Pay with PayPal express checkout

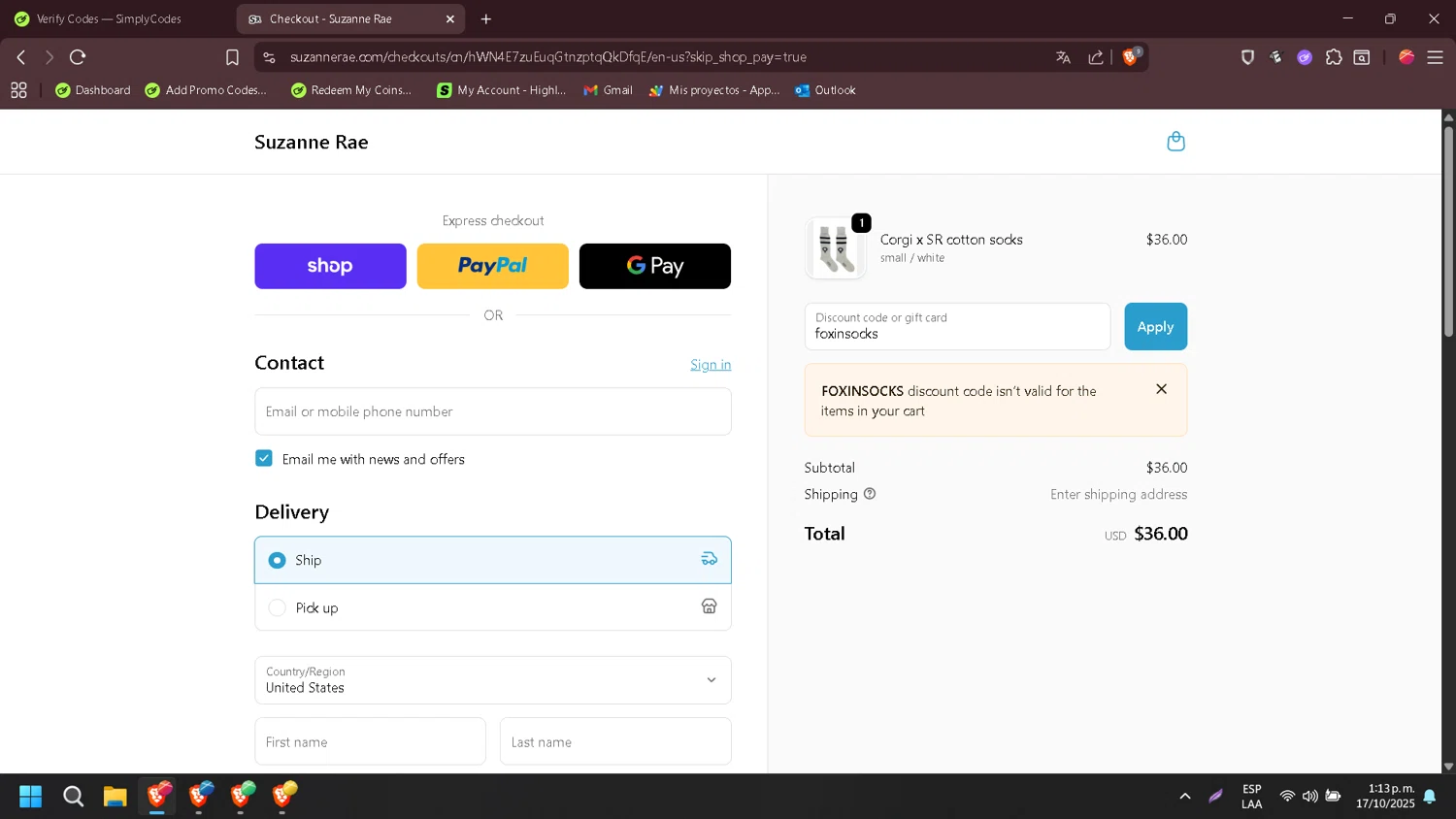pos(493,266)
